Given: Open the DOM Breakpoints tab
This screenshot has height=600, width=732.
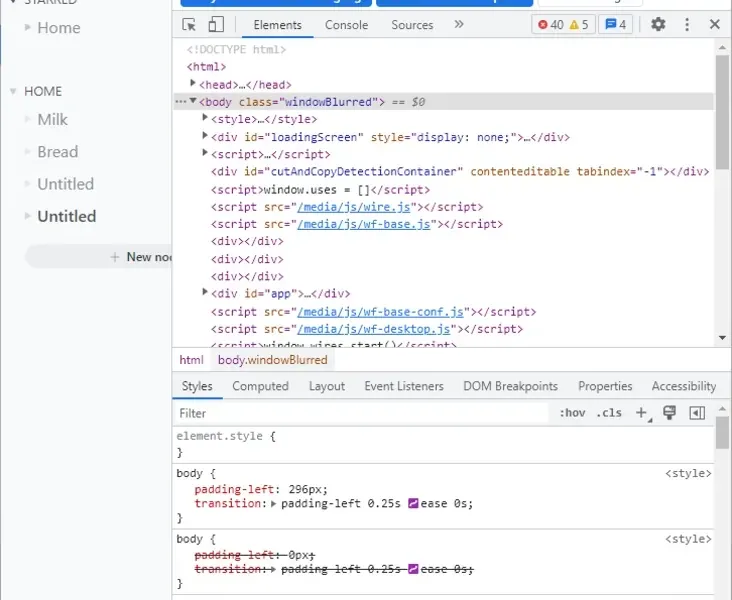Looking at the screenshot, I should coord(510,386).
